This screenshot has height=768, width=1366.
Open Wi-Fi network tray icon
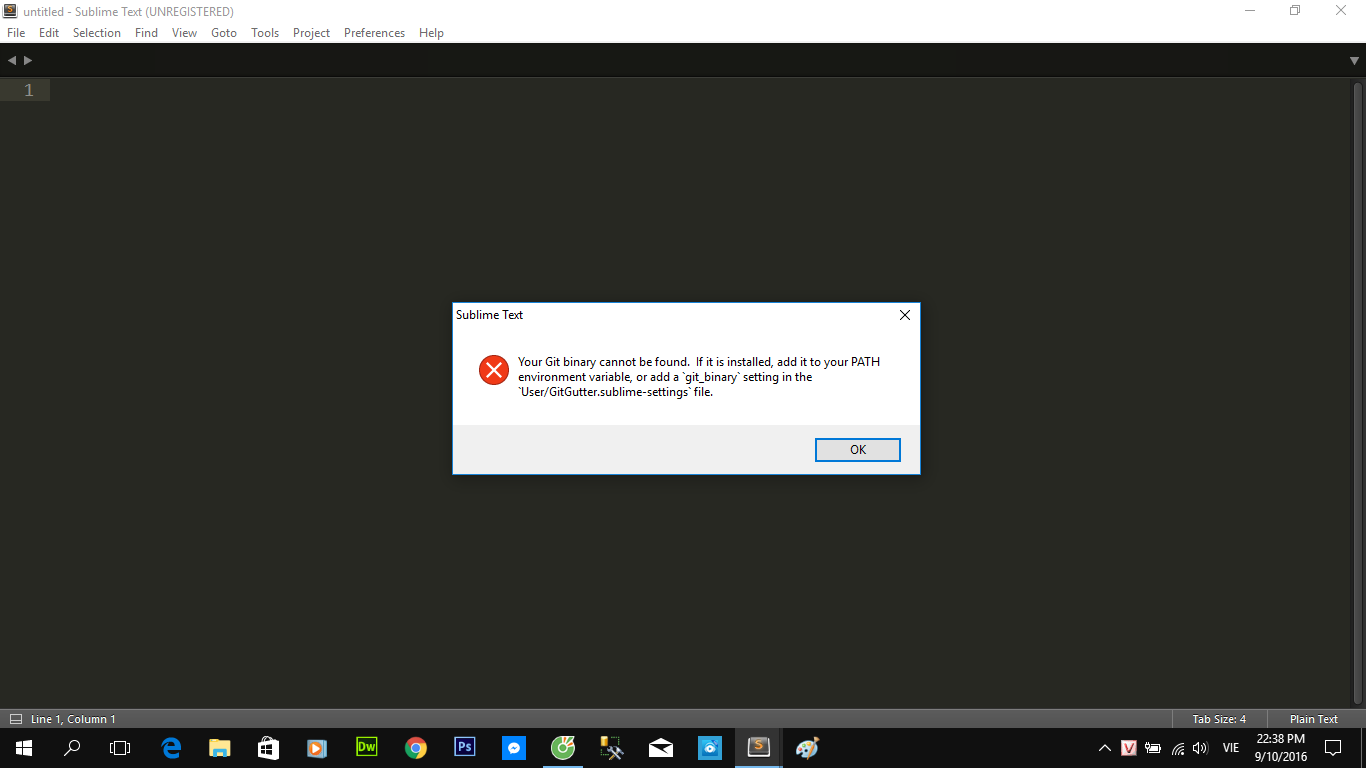click(1178, 748)
